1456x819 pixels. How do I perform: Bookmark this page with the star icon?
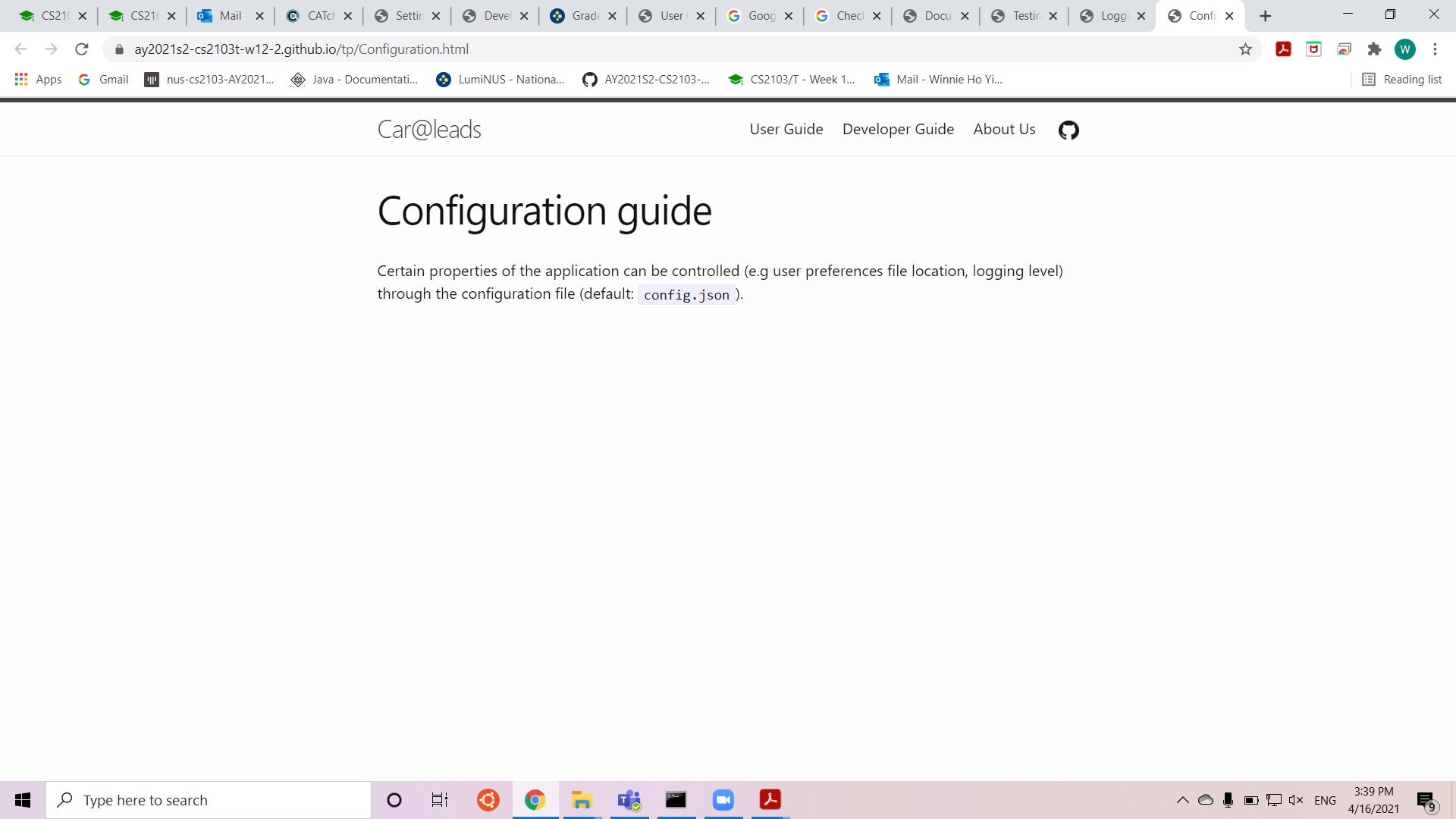click(1245, 49)
